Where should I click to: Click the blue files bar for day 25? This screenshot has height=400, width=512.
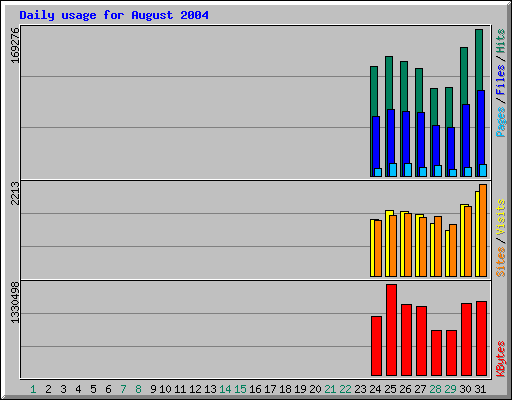tap(391, 136)
